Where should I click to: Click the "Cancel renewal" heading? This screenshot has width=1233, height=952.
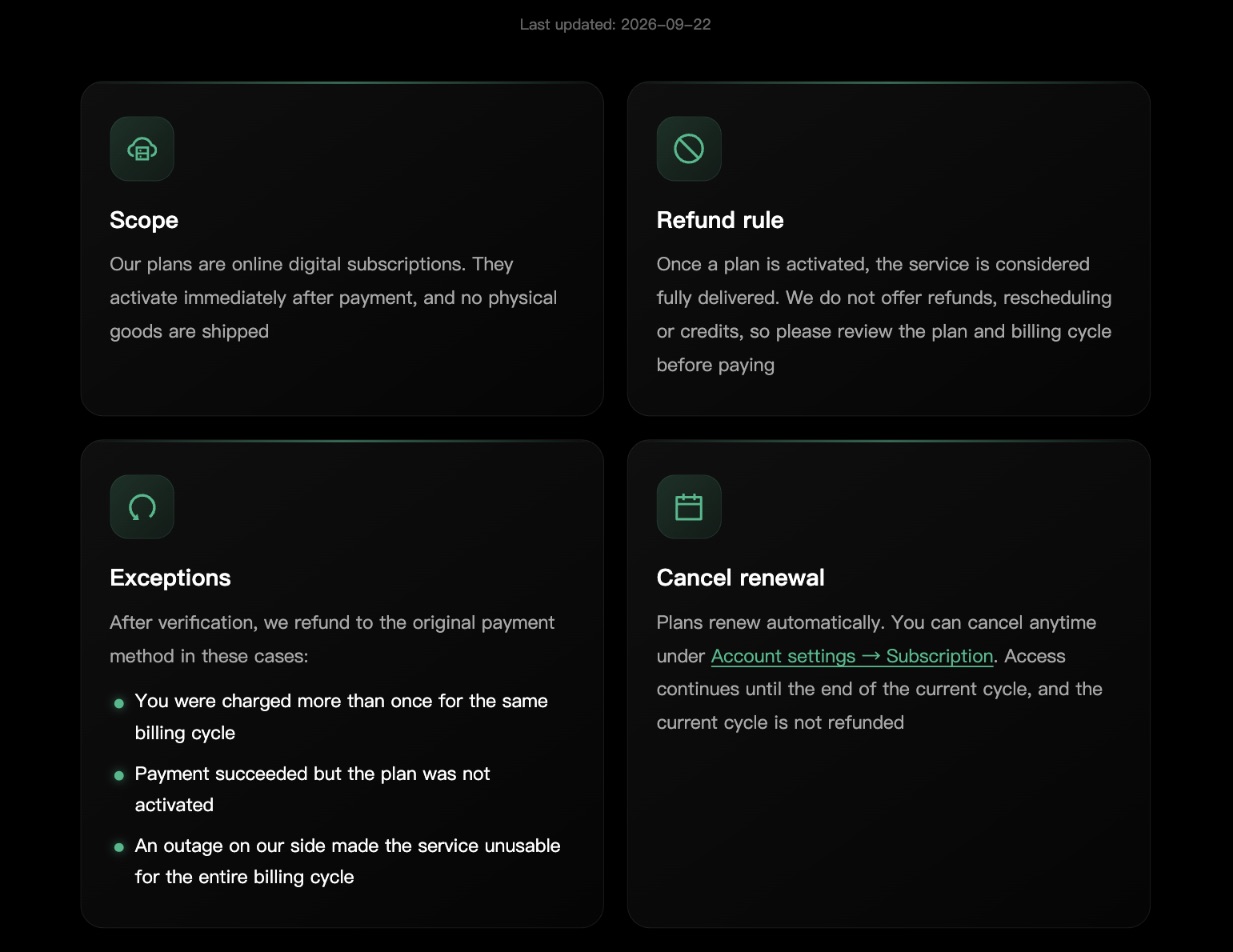[741, 578]
